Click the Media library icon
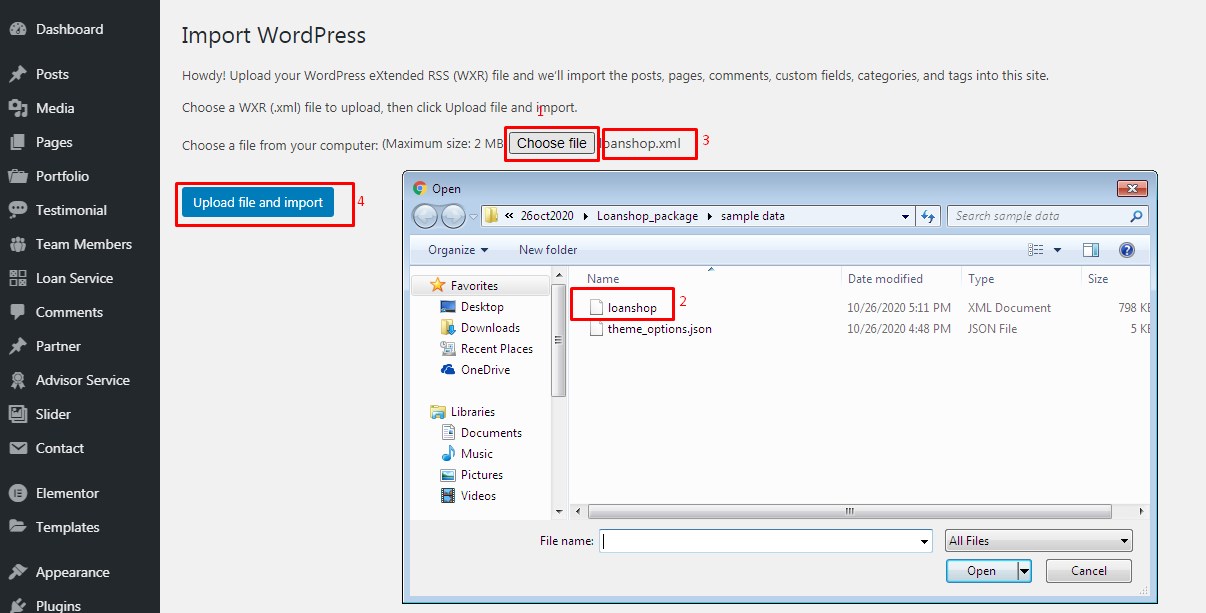Image resolution: width=1206 pixels, height=613 pixels. pyautogui.click(x=17, y=108)
